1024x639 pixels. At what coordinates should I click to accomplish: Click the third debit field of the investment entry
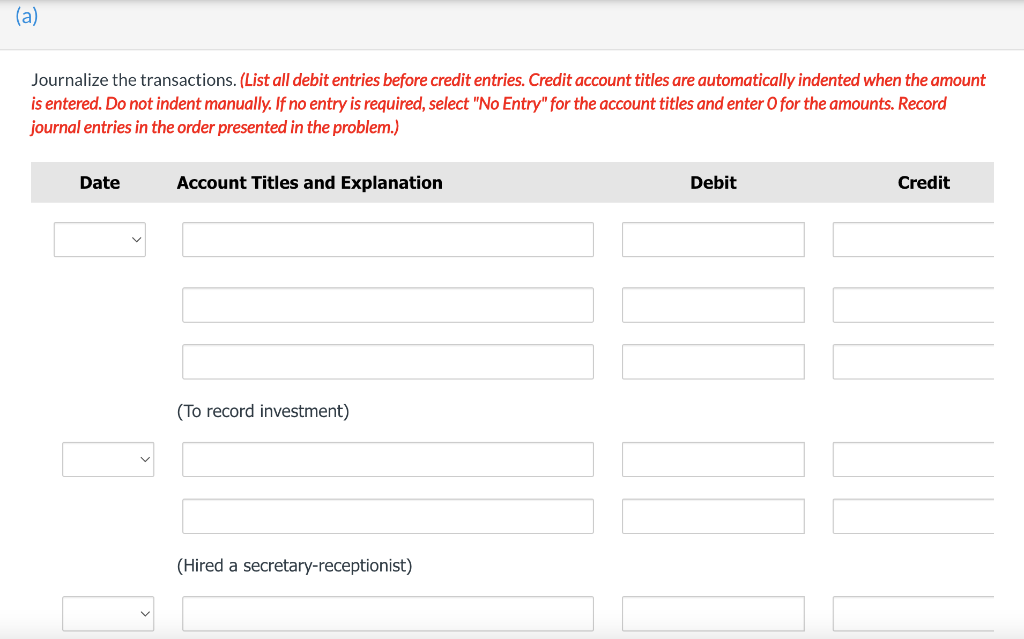pyautogui.click(x=713, y=362)
